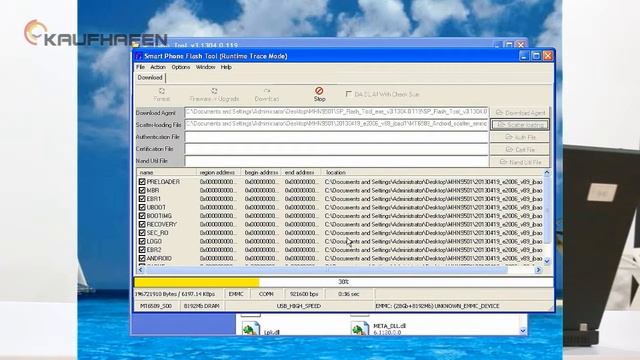Click the 8192Mb DRAM status entry

tap(202, 306)
